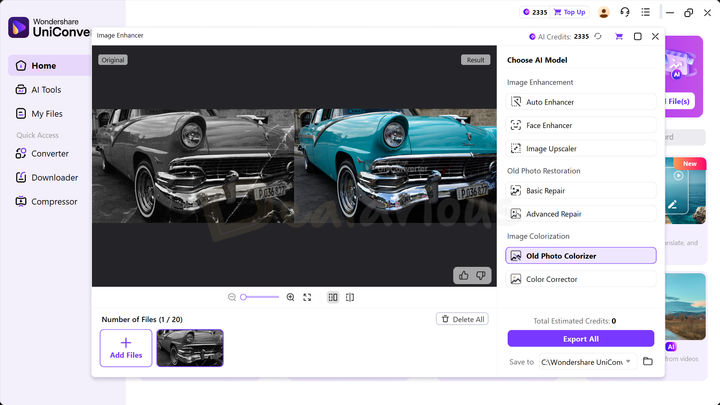Select the Basic Repair model

pyautogui.click(x=581, y=191)
